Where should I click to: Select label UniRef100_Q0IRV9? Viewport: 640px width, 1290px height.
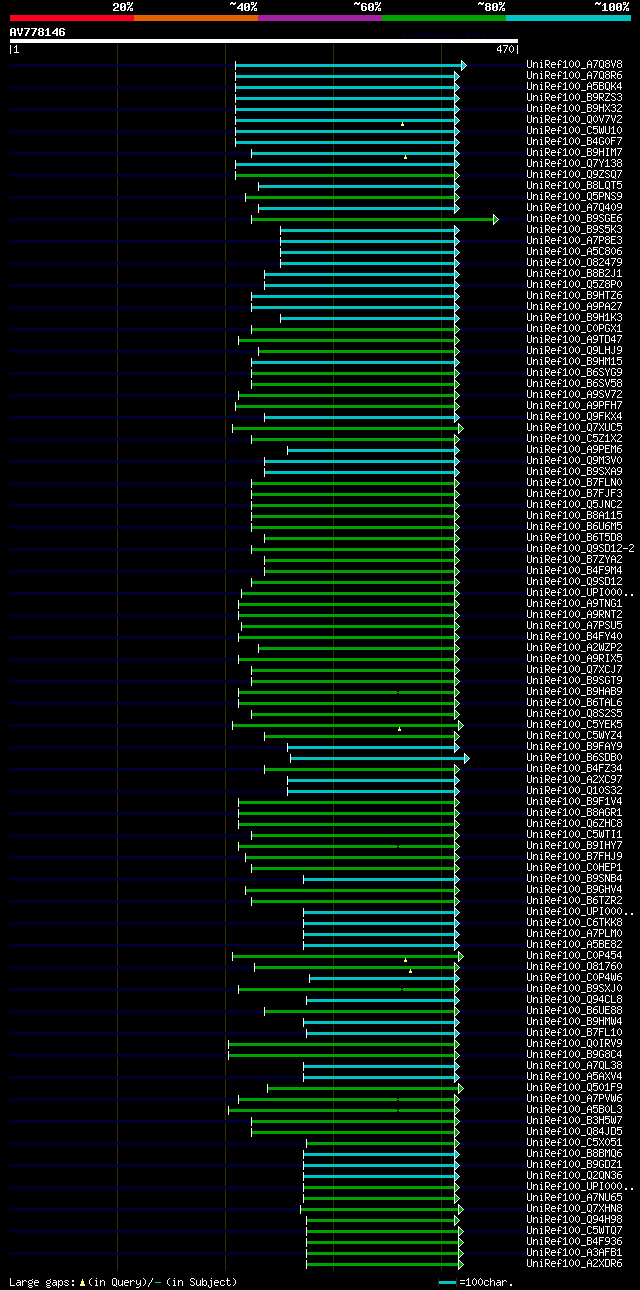[x=574, y=1044]
